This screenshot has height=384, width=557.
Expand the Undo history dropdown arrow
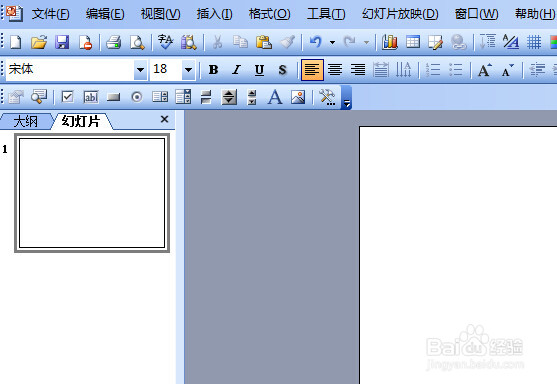[332, 42]
